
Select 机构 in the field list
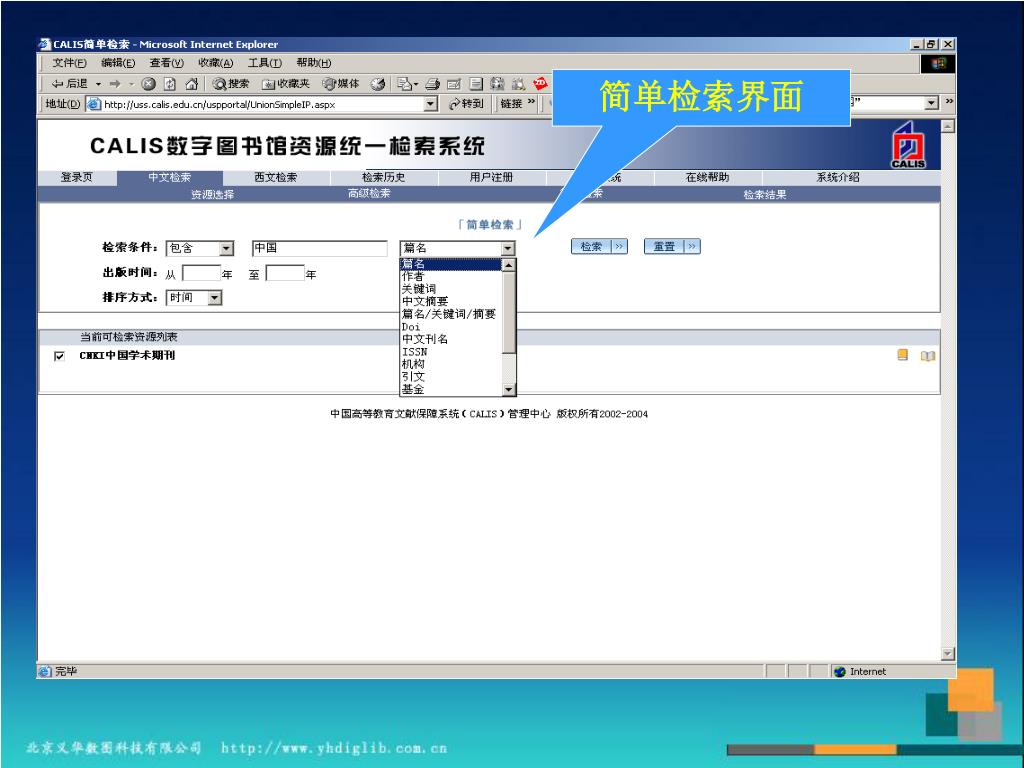pyautogui.click(x=451, y=364)
